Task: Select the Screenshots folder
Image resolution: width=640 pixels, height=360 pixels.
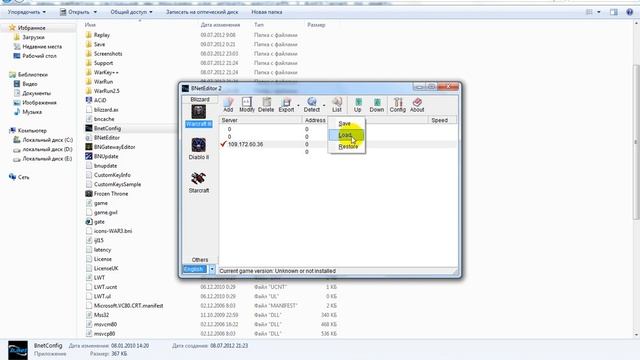Action: pos(108,54)
